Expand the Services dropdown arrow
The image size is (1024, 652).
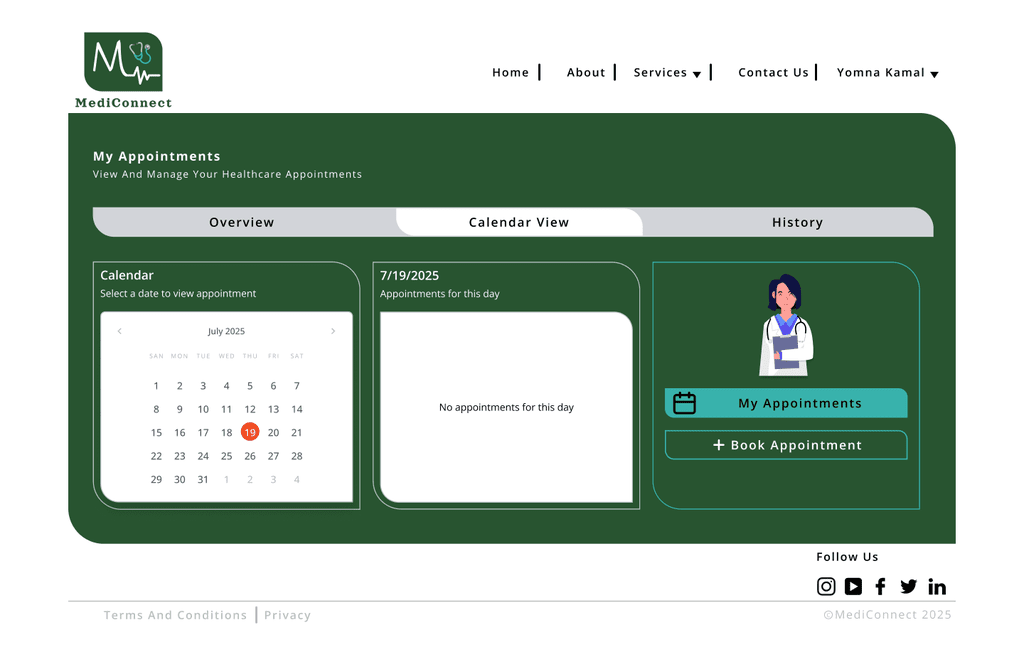click(697, 74)
